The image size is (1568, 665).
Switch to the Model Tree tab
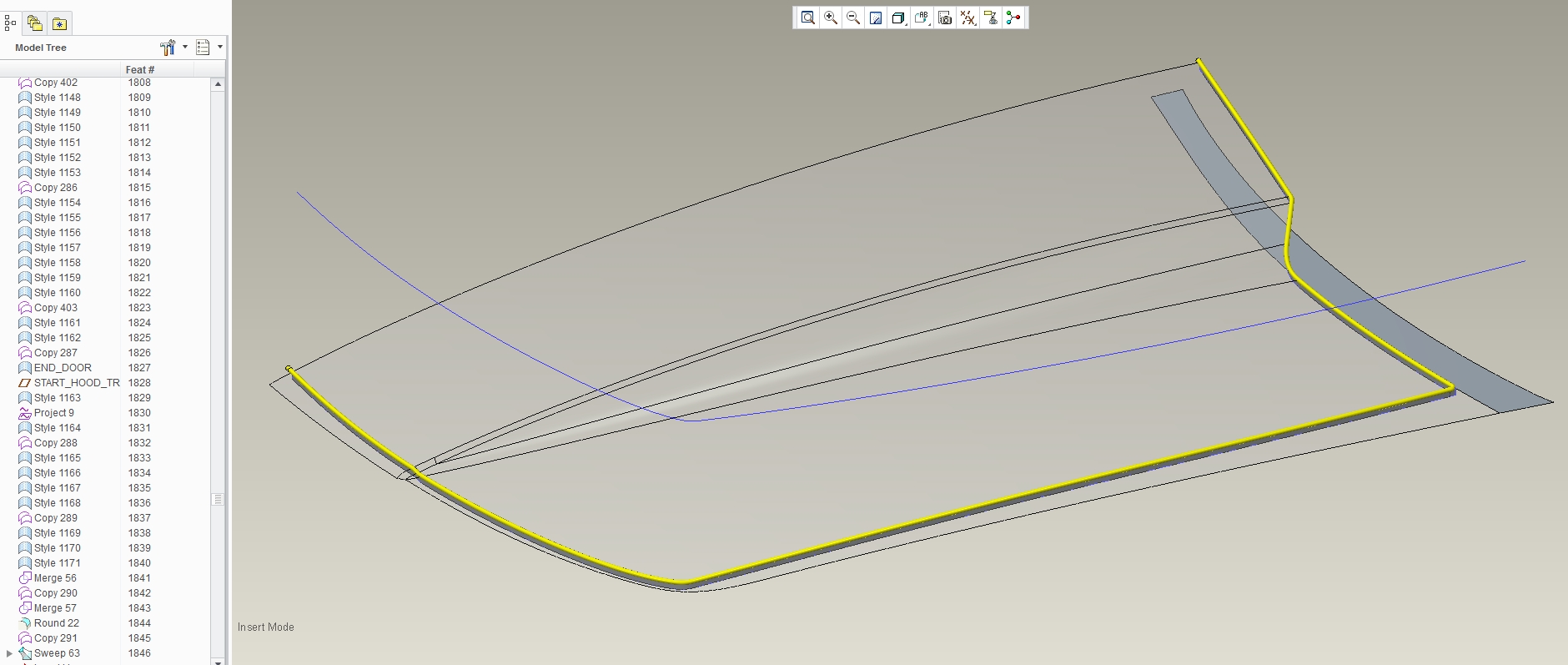(10, 23)
